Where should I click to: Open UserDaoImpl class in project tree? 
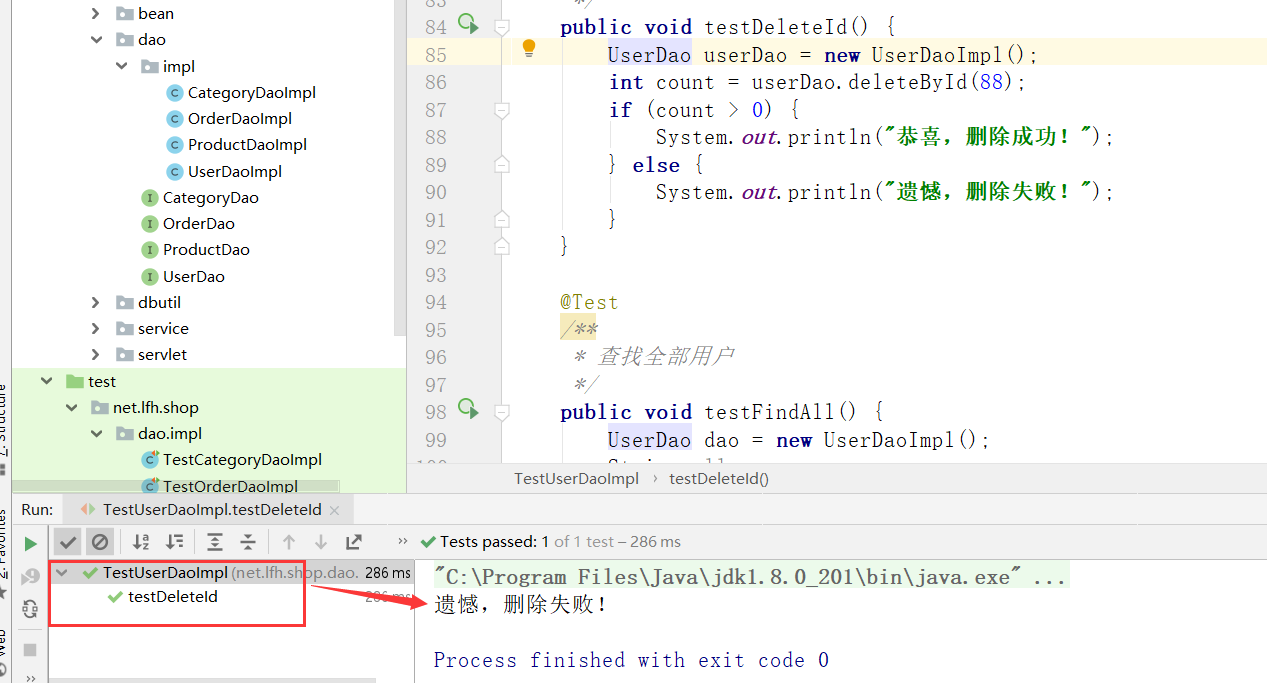(234, 171)
